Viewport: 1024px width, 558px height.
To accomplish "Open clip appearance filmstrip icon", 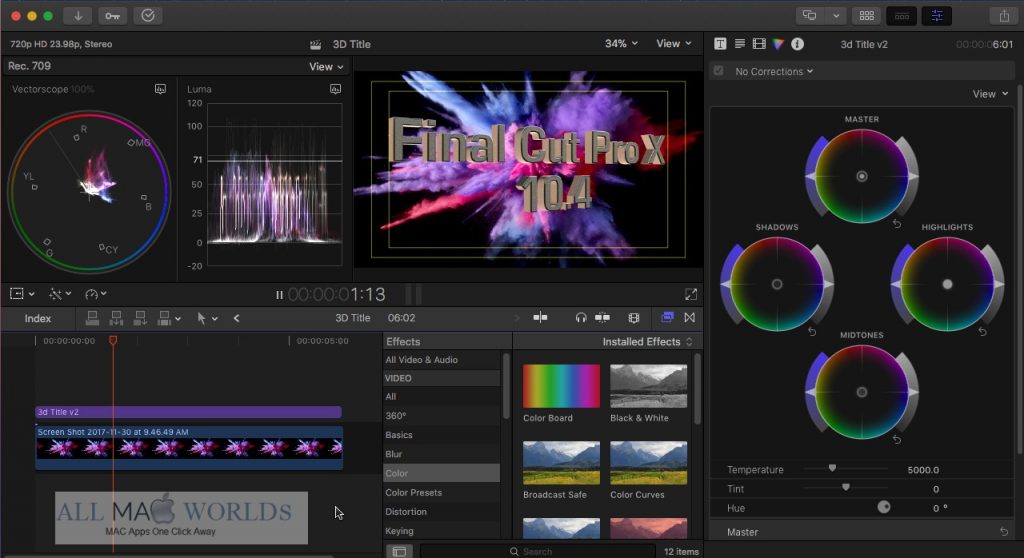I will pos(633,318).
